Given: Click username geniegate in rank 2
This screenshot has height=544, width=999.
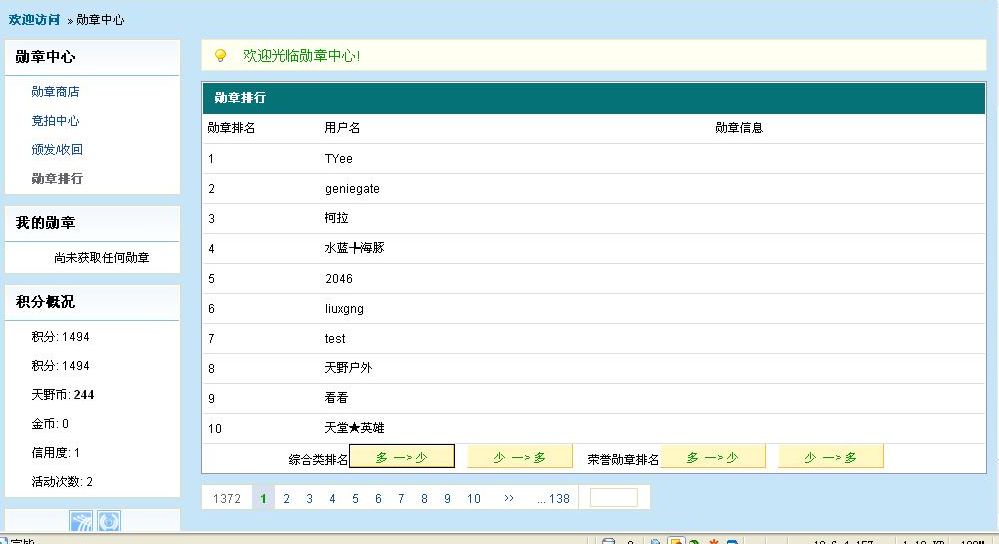Looking at the screenshot, I should pos(352,189).
